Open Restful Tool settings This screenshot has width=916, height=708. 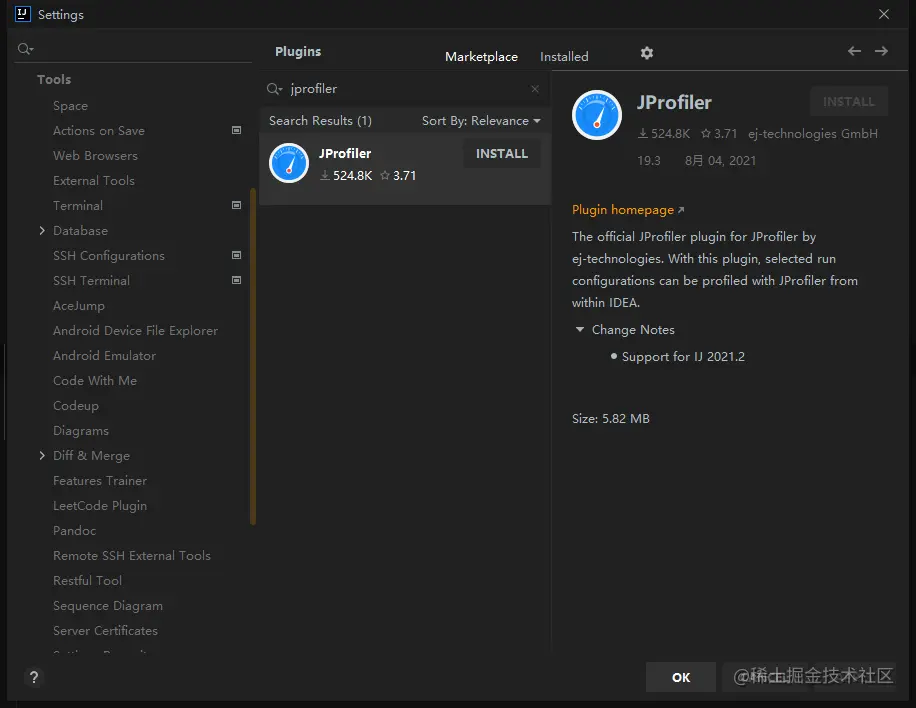point(87,581)
